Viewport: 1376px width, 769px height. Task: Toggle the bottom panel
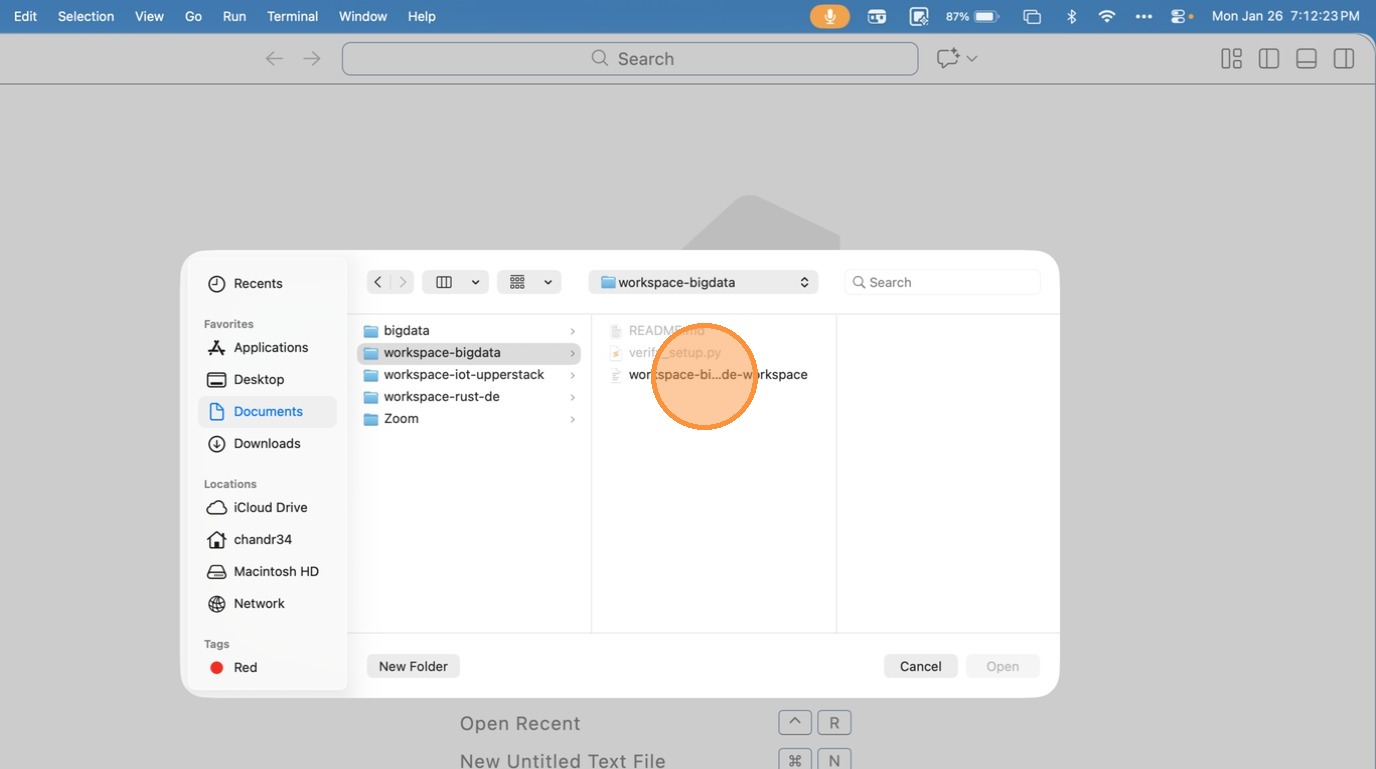(x=1306, y=59)
